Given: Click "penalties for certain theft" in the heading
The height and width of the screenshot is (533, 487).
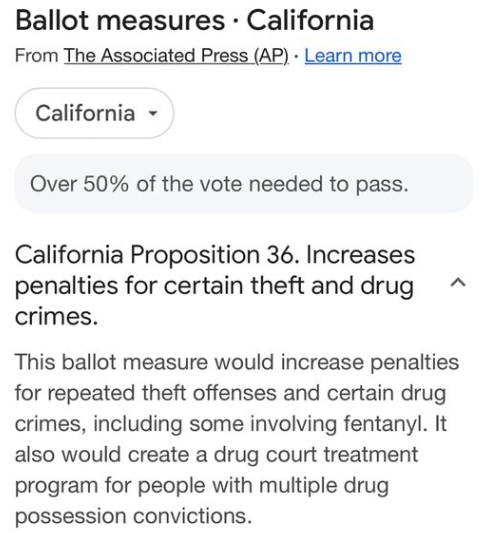Looking at the screenshot, I should coord(160,286).
